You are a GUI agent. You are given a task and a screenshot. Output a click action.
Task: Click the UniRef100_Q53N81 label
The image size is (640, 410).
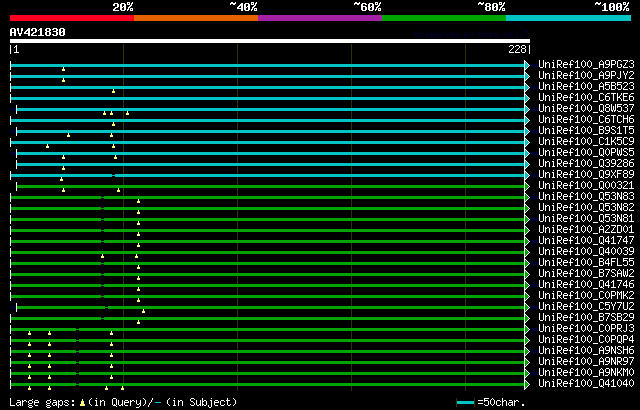586,219
